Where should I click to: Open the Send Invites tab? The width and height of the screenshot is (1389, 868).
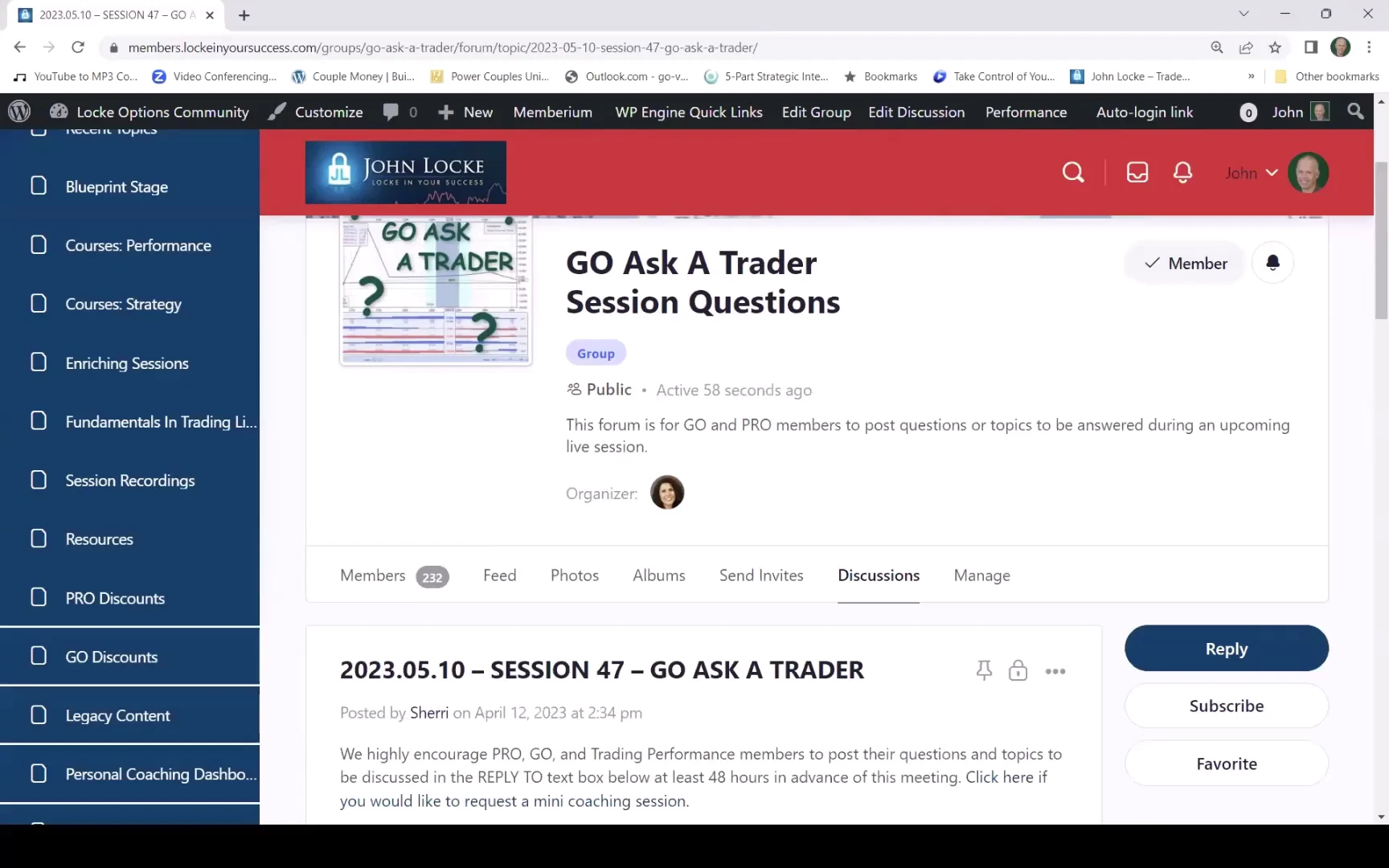click(x=761, y=575)
